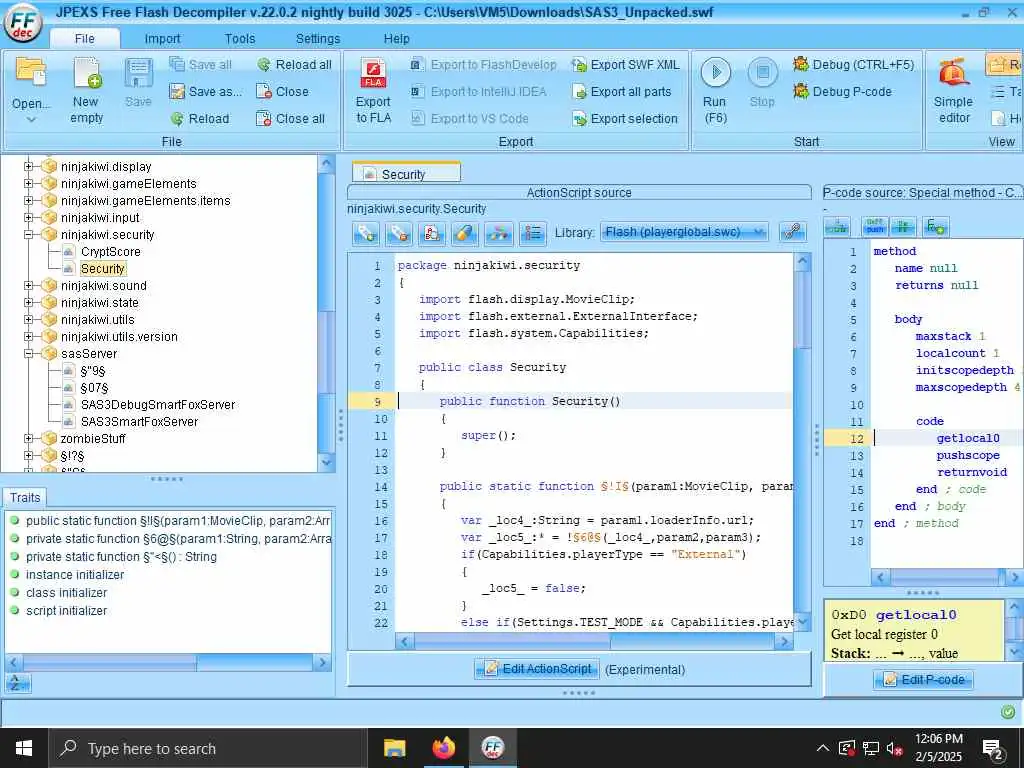Open the notification center icon
1024x768 pixels.
[994, 750]
